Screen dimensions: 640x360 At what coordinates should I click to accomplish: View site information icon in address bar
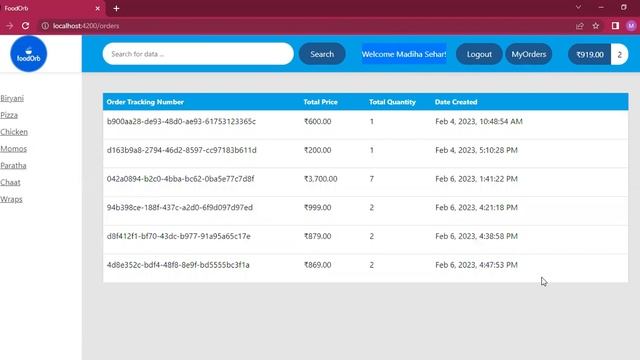45,26
